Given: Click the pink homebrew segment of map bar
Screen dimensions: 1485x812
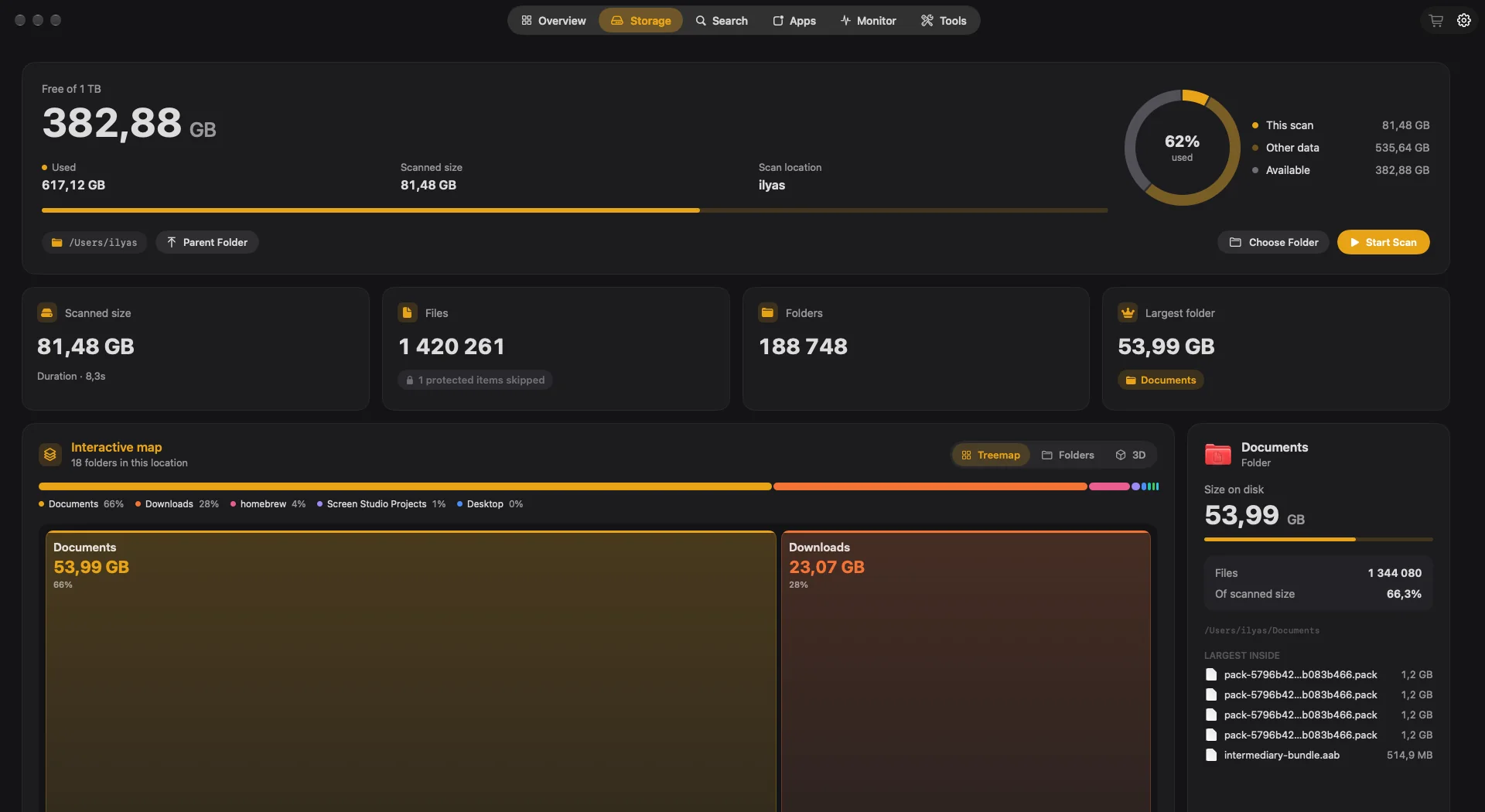Looking at the screenshot, I should coord(1109,486).
